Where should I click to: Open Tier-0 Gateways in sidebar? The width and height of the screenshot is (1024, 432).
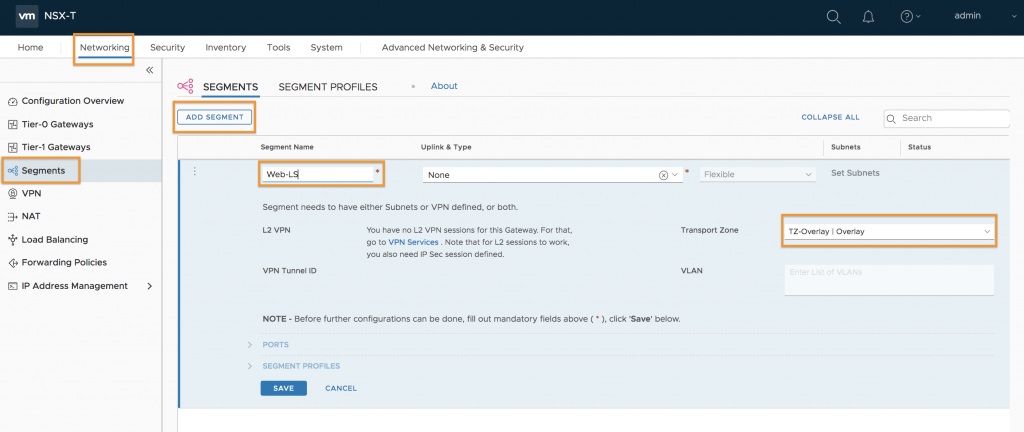click(x=57, y=124)
